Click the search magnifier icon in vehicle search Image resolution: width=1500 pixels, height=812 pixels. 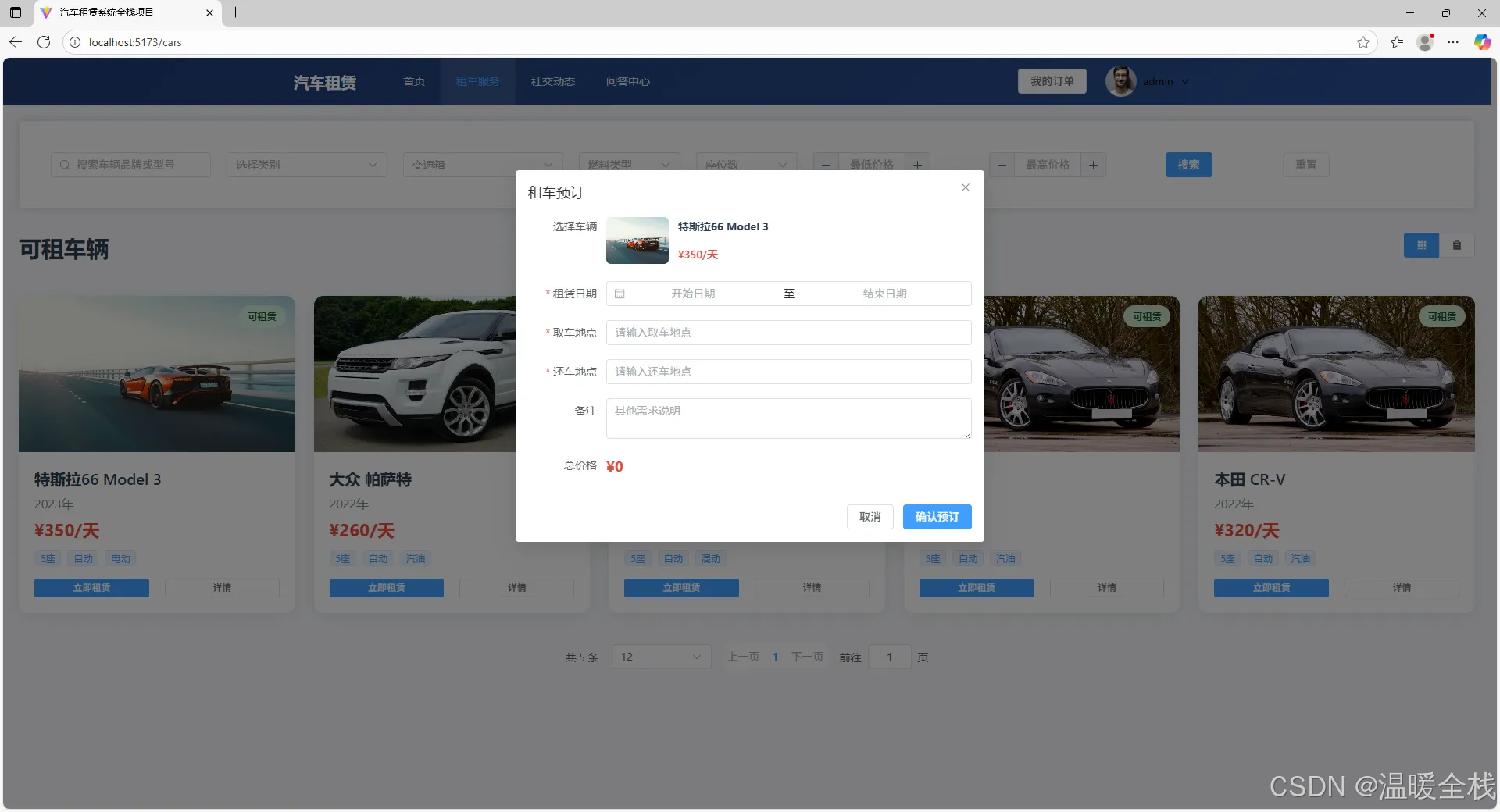click(65, 165)
